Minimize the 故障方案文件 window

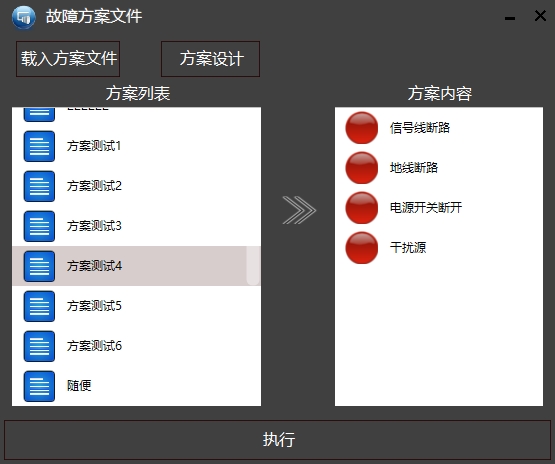click(510, 18)
